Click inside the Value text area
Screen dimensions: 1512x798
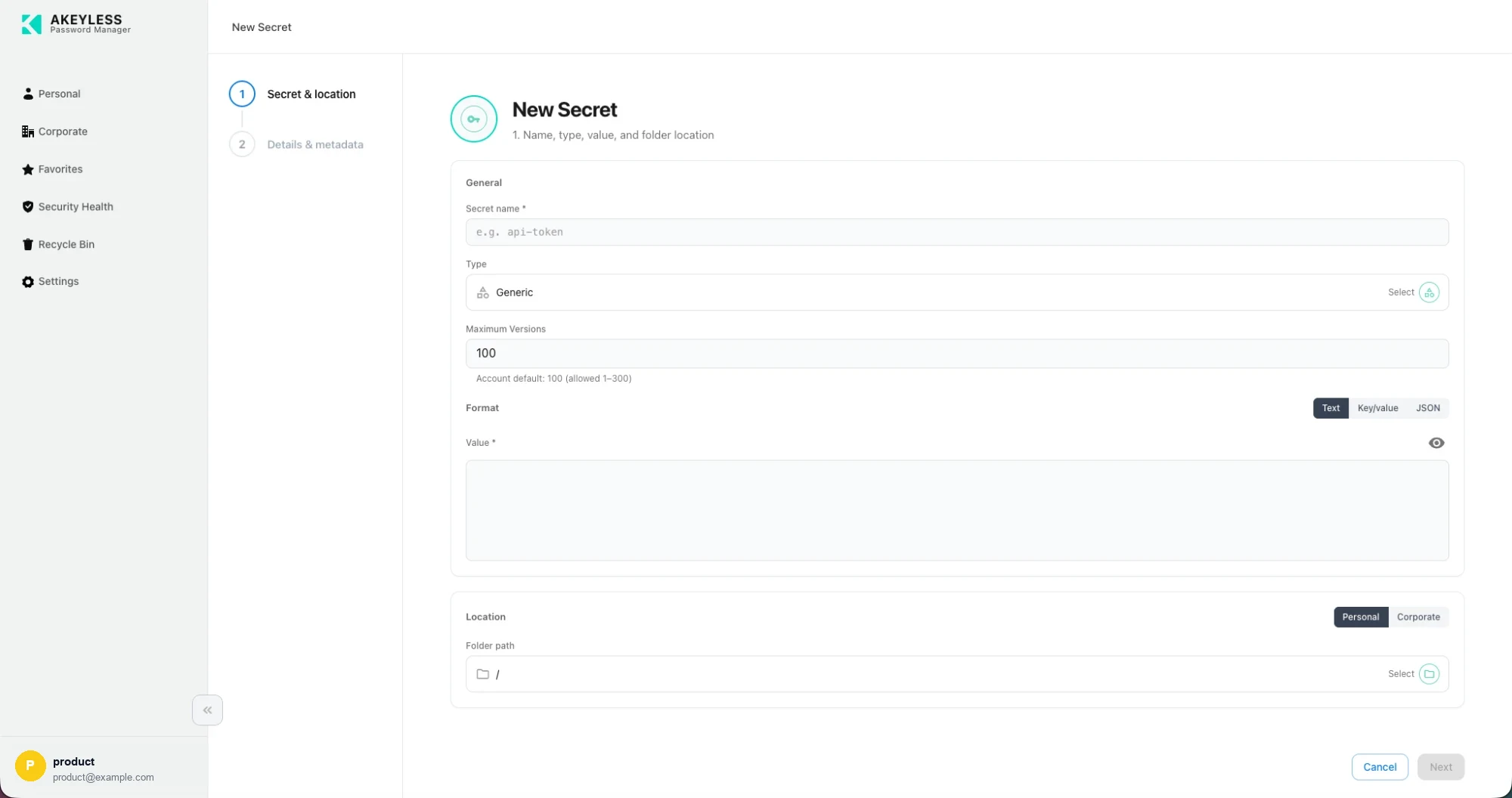(x=957, y=510)
